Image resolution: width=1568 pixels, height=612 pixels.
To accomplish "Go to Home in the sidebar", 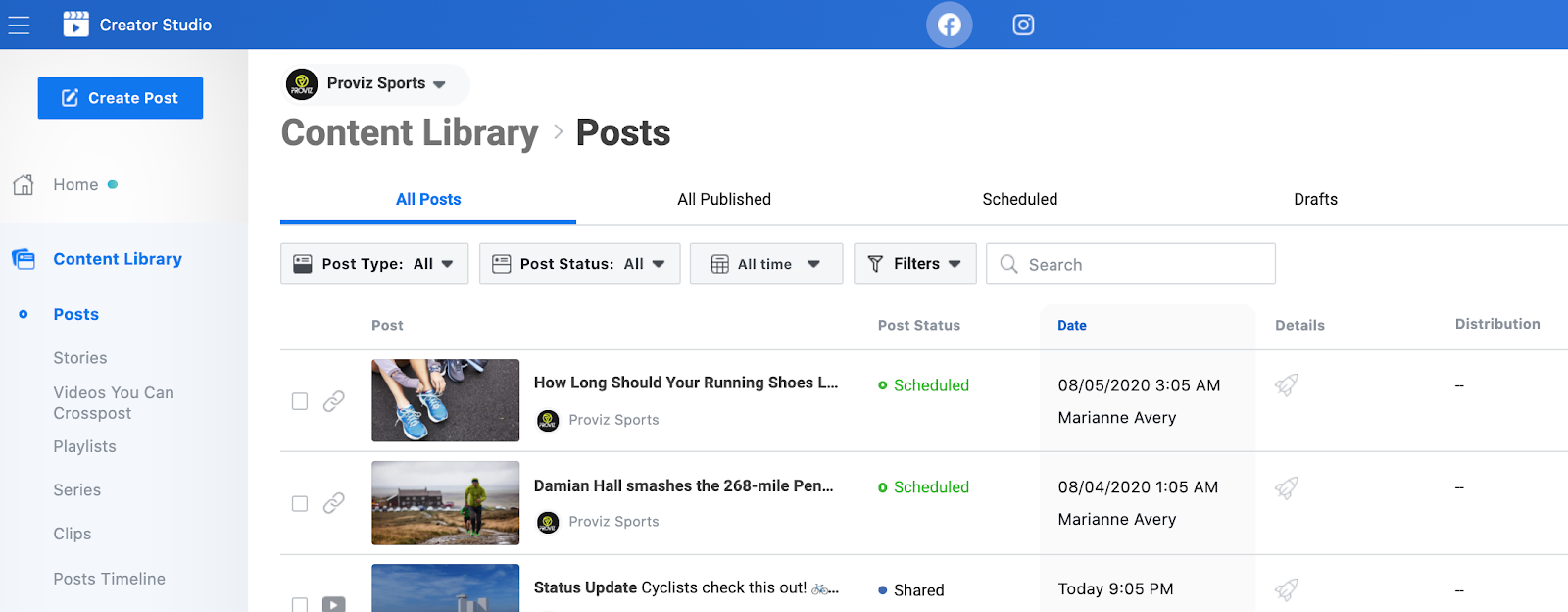I will pyautogui.click(x=75, y=184).
